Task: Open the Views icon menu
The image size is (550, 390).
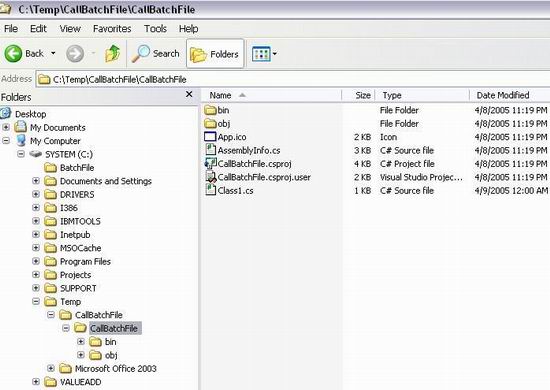Action: pyautogui.click(x=261, y=54)
